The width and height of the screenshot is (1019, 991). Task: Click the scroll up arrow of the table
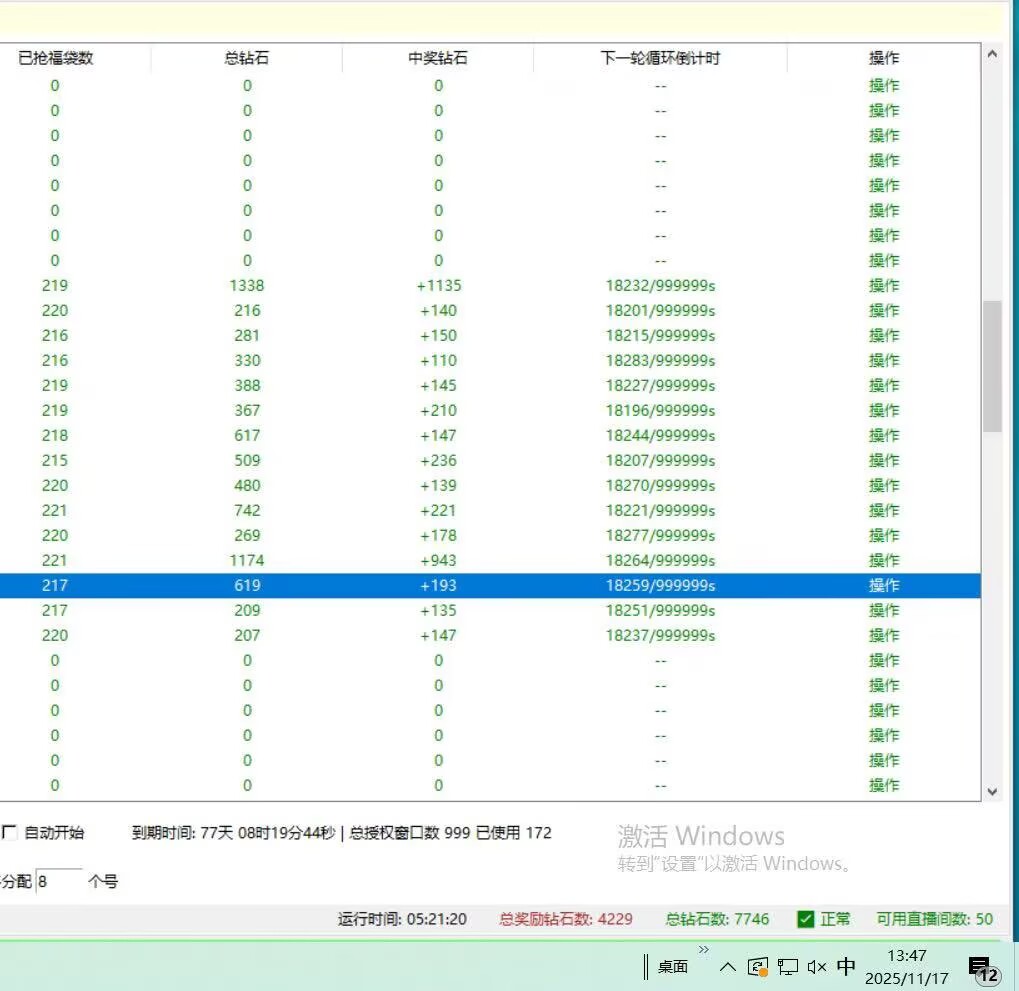(x=992, y=55)
